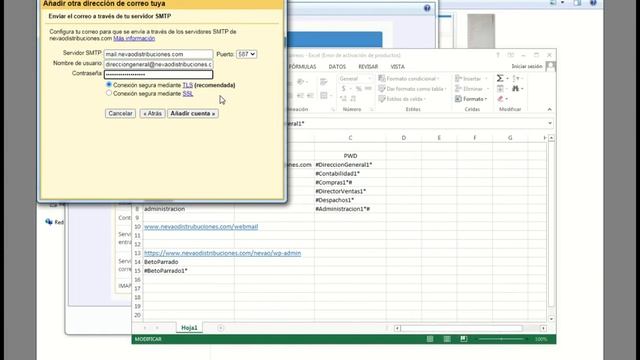Open the DATOS ribbon tab
The height and width of the screenshot is (360, 640).
click(x=337, y=67)
